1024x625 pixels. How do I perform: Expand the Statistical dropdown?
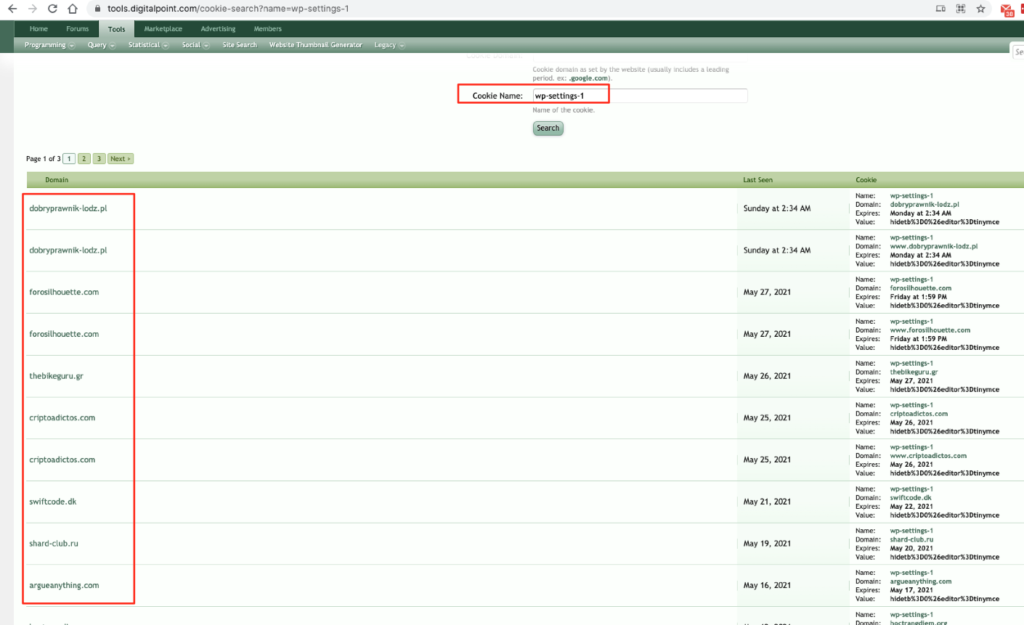click(x=148, y=45)
